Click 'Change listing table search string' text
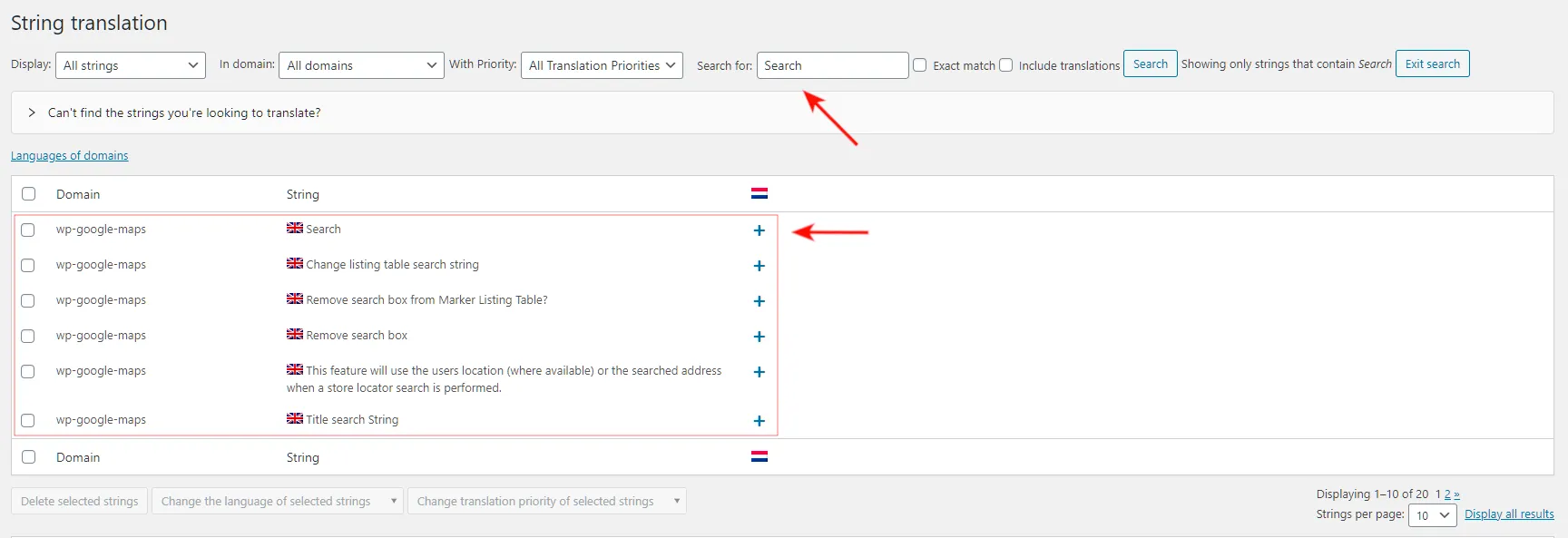The width and height of the screenshot is (1568, 538). point(392,265)
